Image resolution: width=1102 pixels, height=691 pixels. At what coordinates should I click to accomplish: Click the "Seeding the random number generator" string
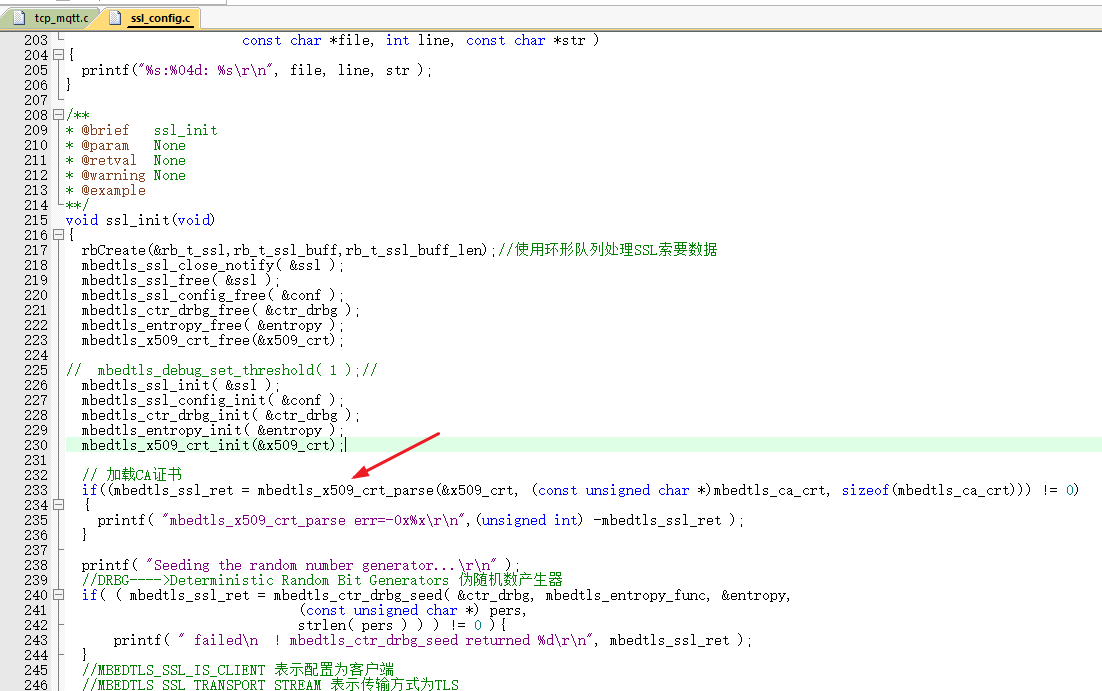[321, 565]
